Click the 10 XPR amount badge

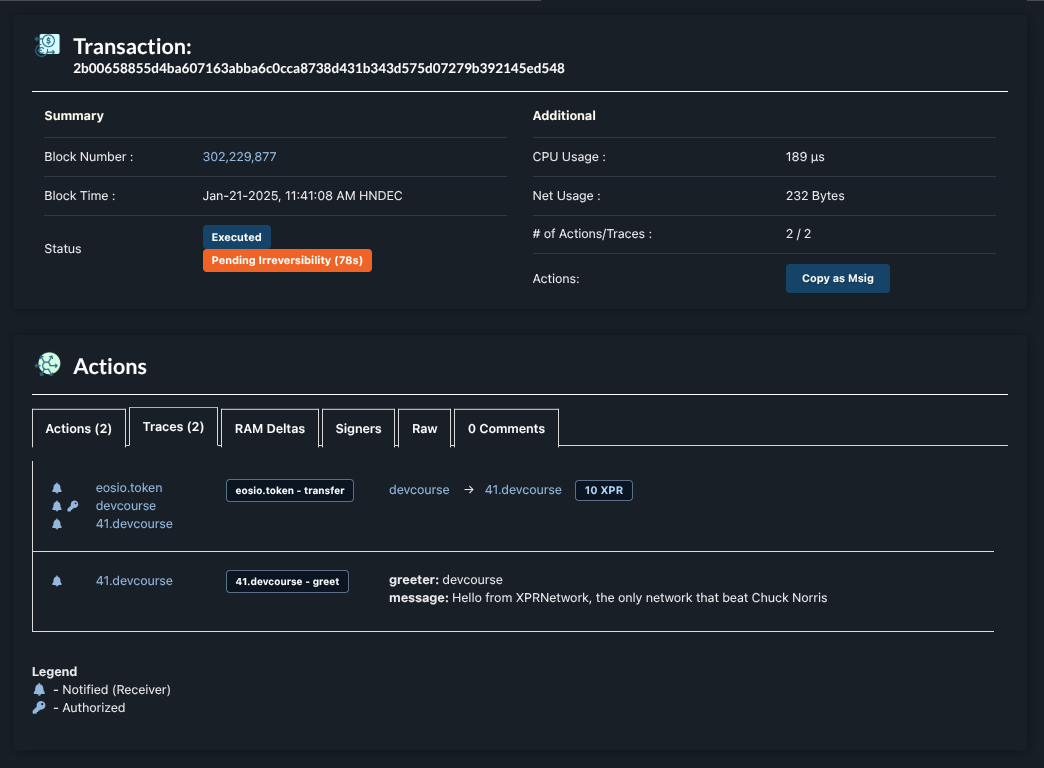[x=604, y=490]
